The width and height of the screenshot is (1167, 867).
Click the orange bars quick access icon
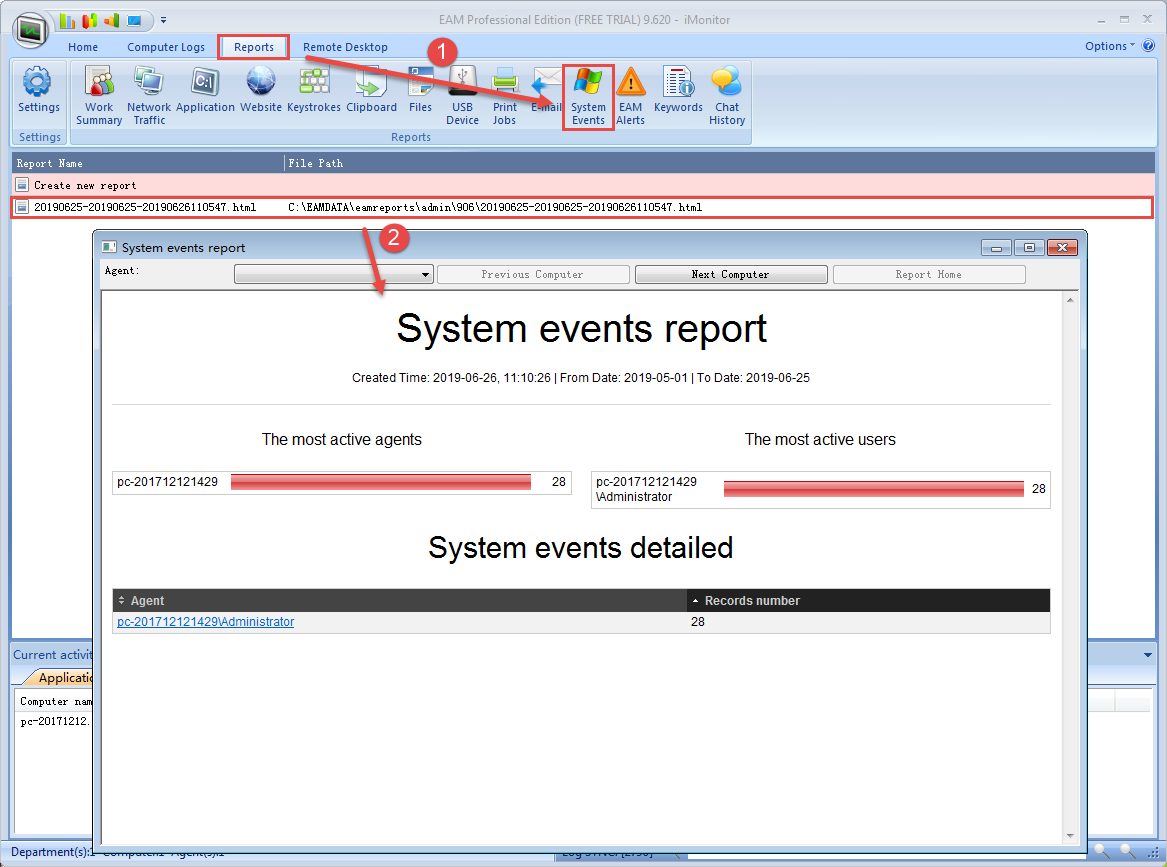pyautogui.click(x=112, y=20)
